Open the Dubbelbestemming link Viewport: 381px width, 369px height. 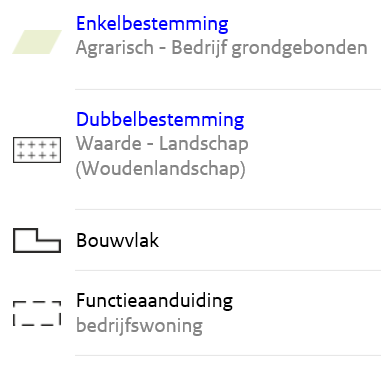click(x=160, y=120)
